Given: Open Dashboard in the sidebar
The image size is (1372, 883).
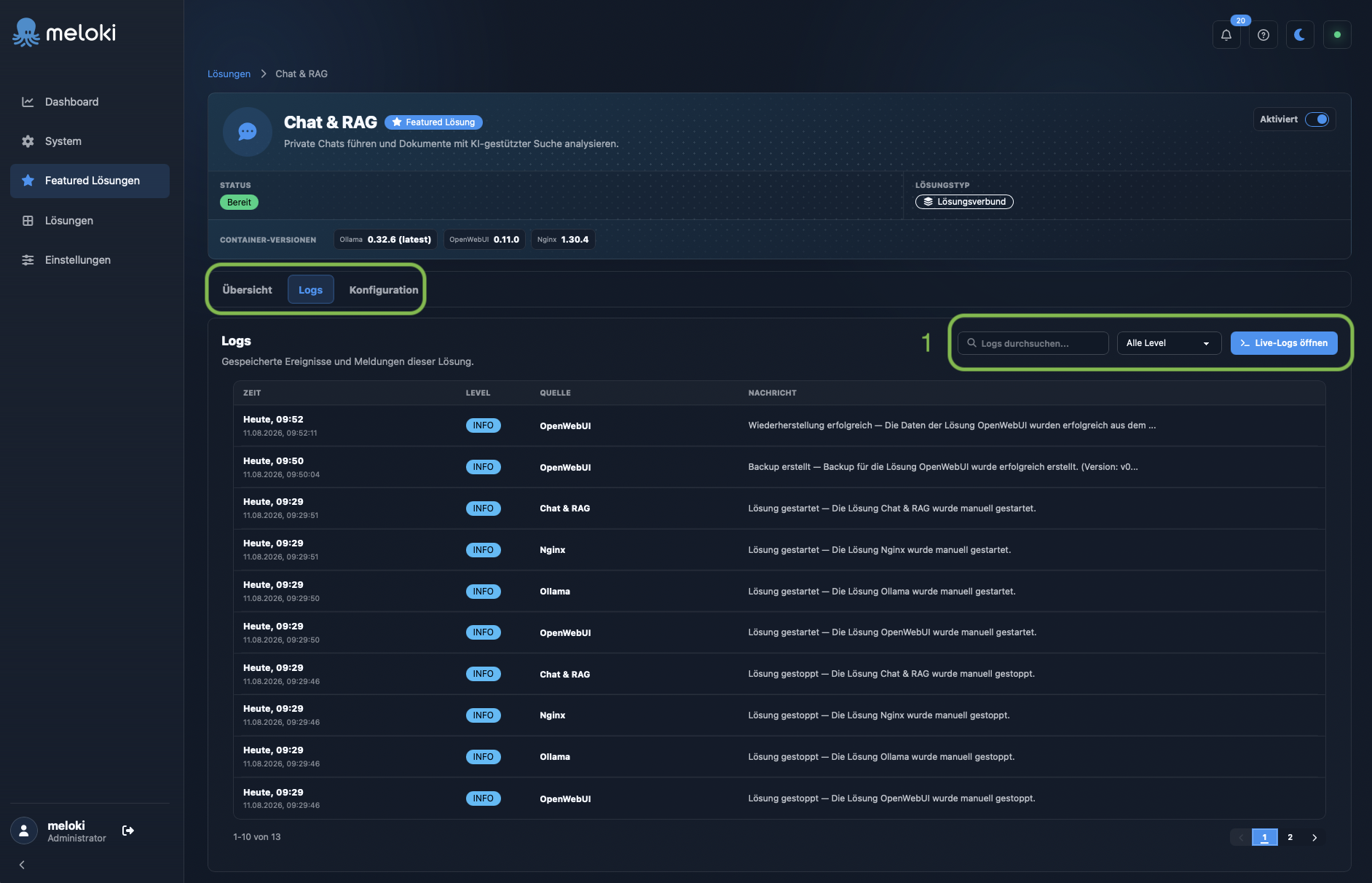Looking at the screenshot, I should pyautogui.click(x=90, y=102).
